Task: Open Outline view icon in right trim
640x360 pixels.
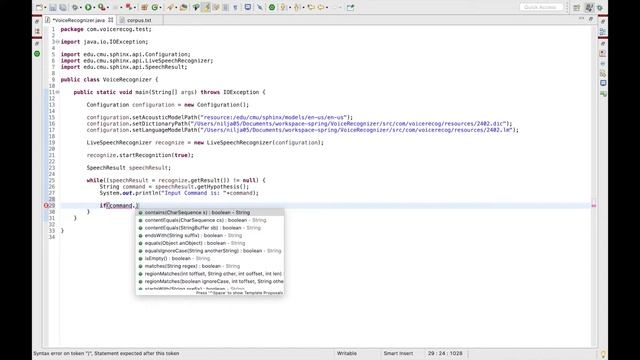Action: 603,31
